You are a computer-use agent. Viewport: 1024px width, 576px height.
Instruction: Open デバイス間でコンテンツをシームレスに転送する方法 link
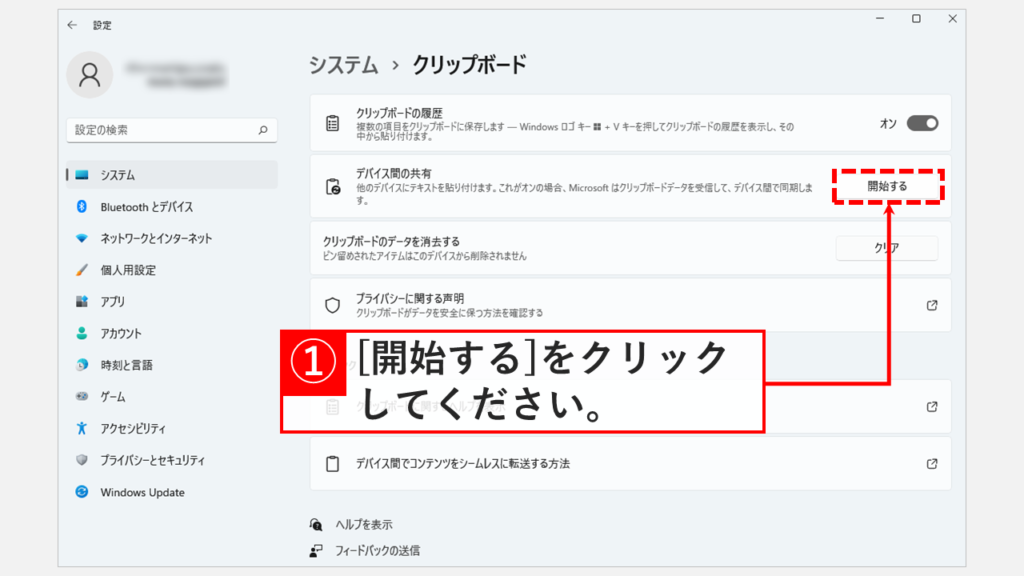(931, 464)
